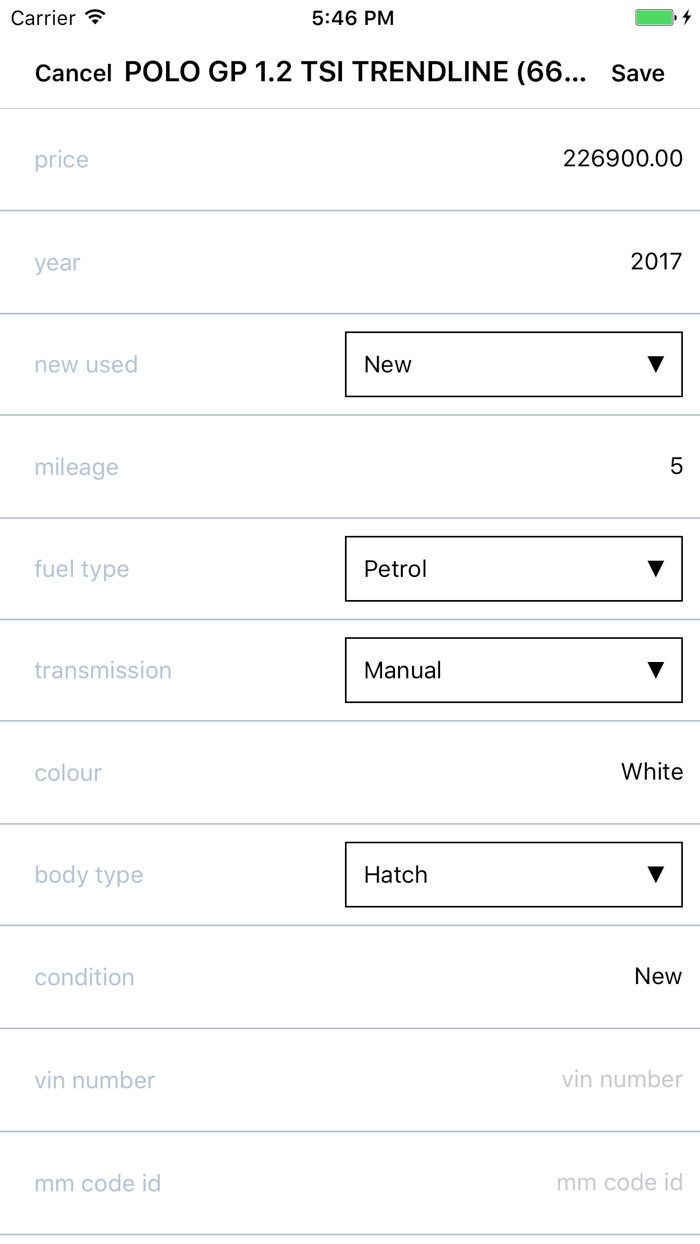
Task: Tap the POLO GP title text
Action: pos(355,73)
